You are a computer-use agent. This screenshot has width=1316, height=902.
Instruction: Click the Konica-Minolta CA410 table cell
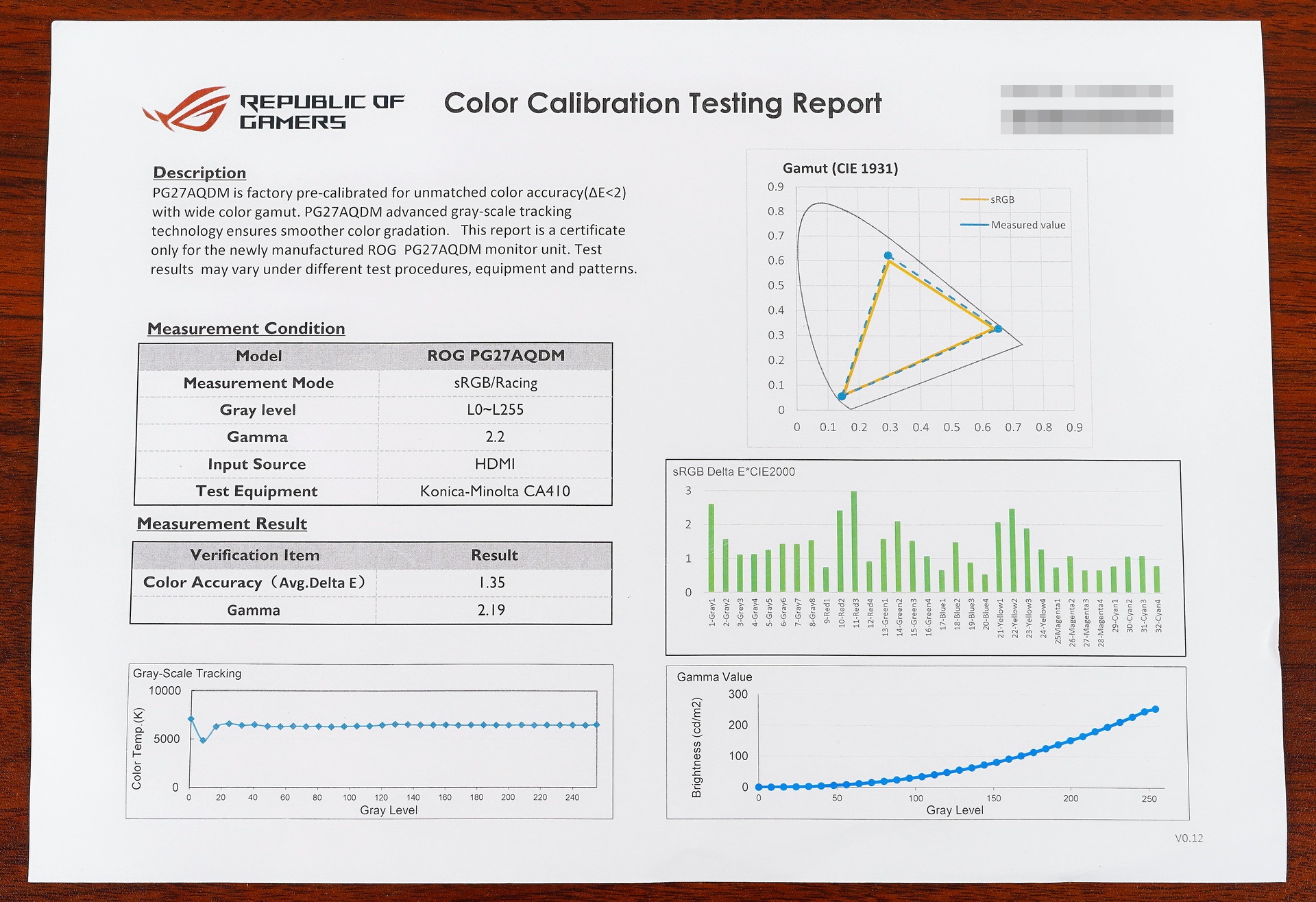pos(495,491)
